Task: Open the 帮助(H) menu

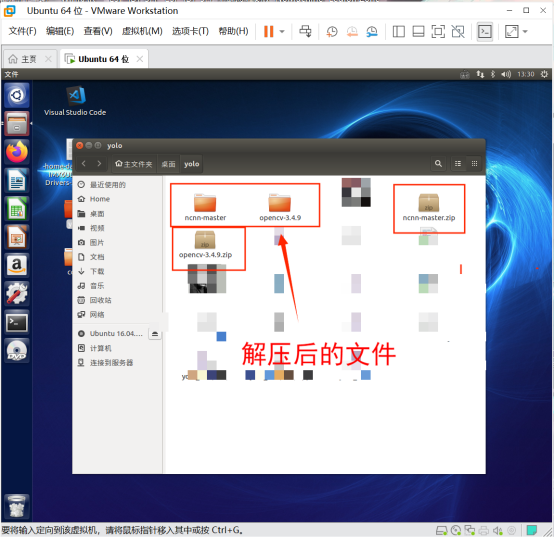Action: (x=233, y=31)
